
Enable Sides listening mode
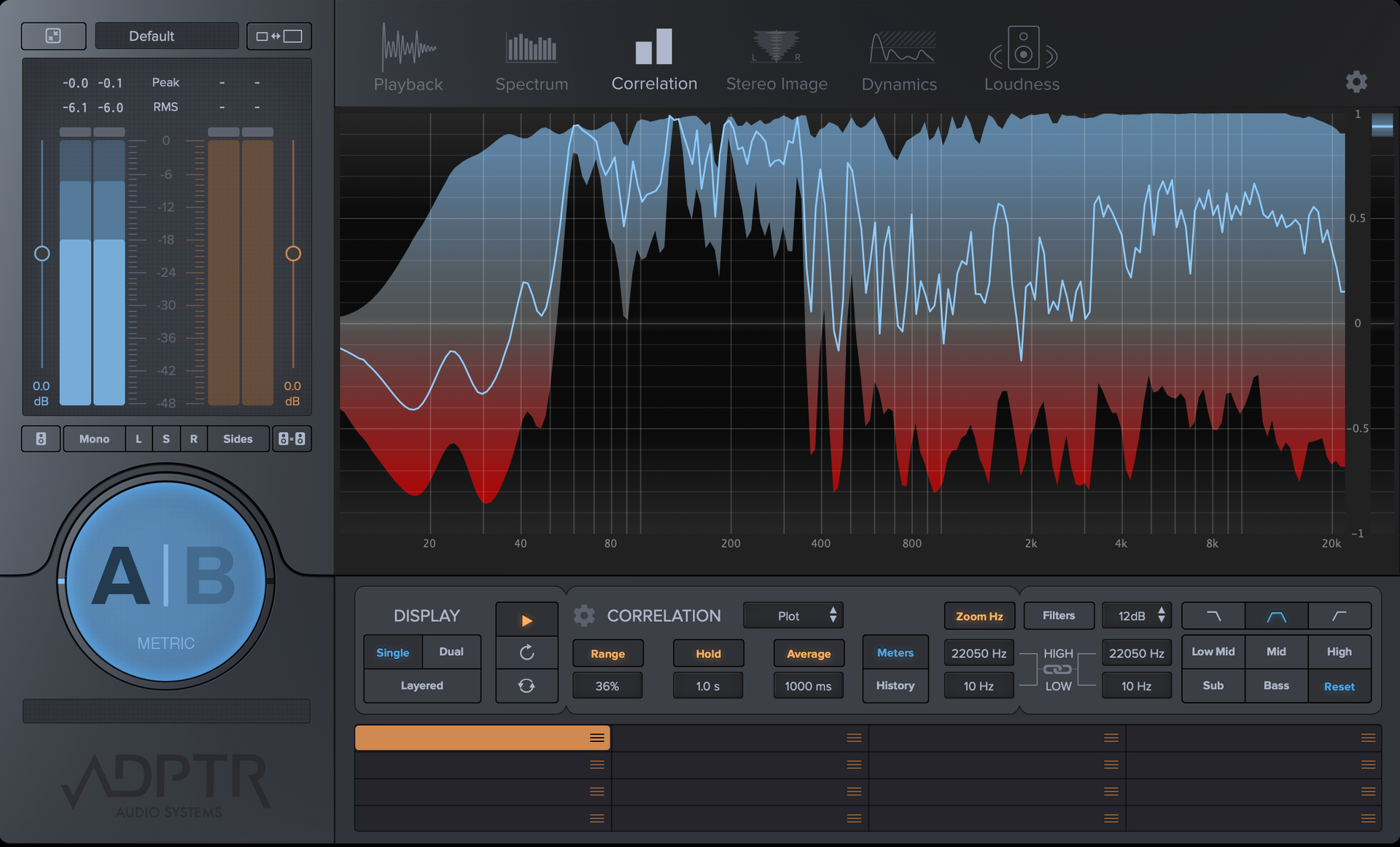tap(237, 439)
